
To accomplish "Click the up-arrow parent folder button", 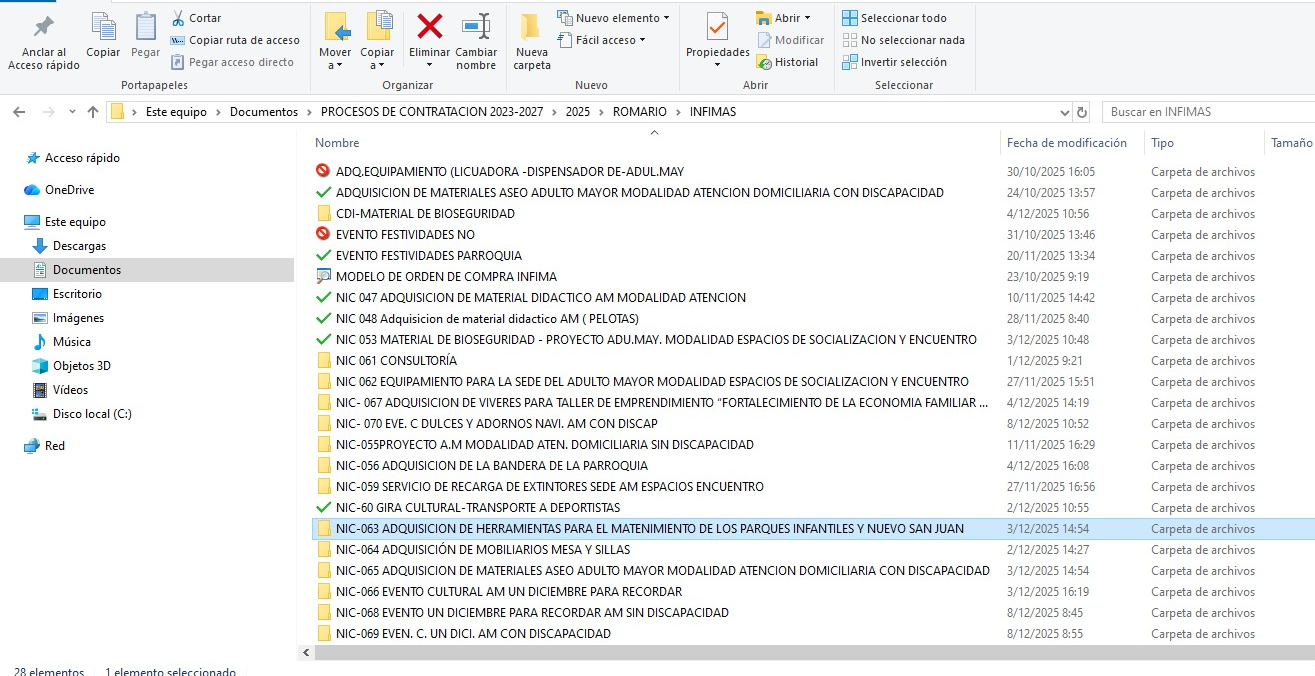I will pyautogui.click(x=93, y=112).
